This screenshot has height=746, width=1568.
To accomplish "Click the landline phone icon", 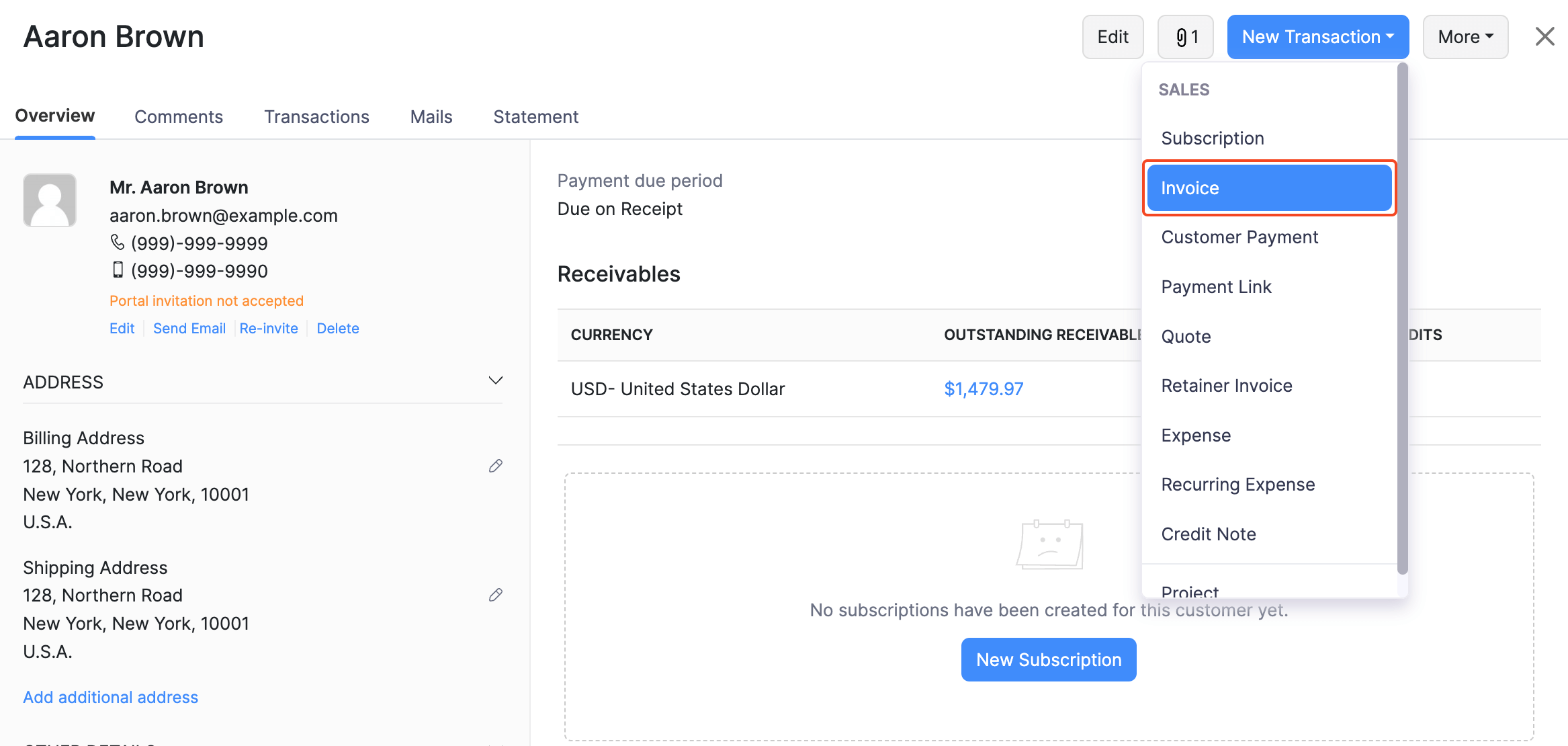I will (x=118, y=243).
